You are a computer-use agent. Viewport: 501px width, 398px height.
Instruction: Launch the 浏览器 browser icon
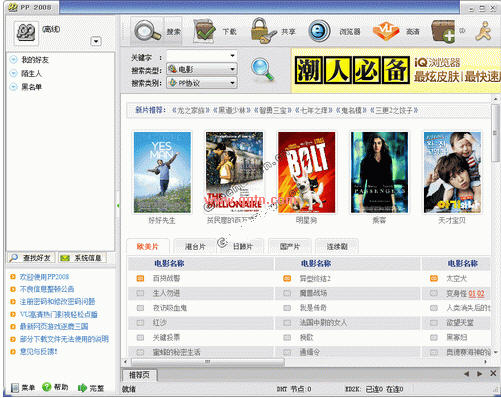(319, 31)
